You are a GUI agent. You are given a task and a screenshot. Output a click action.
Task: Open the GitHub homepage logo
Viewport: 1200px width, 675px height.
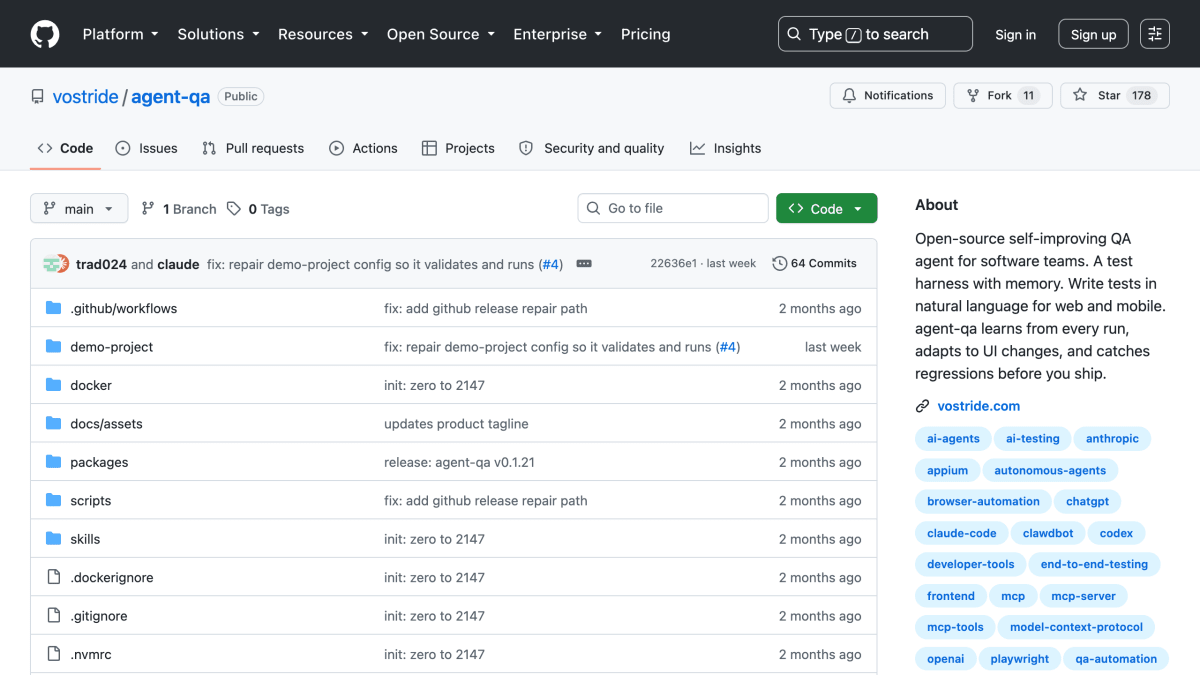45,34
